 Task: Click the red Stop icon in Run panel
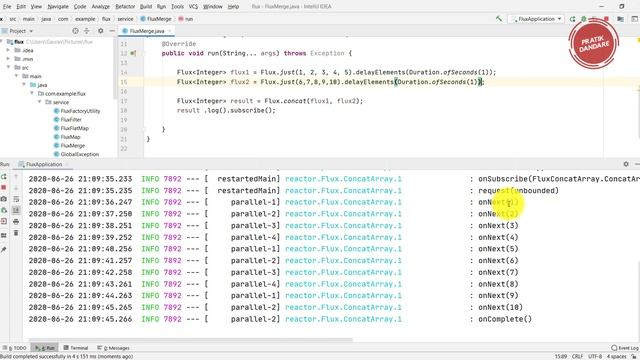pos(4,187)
